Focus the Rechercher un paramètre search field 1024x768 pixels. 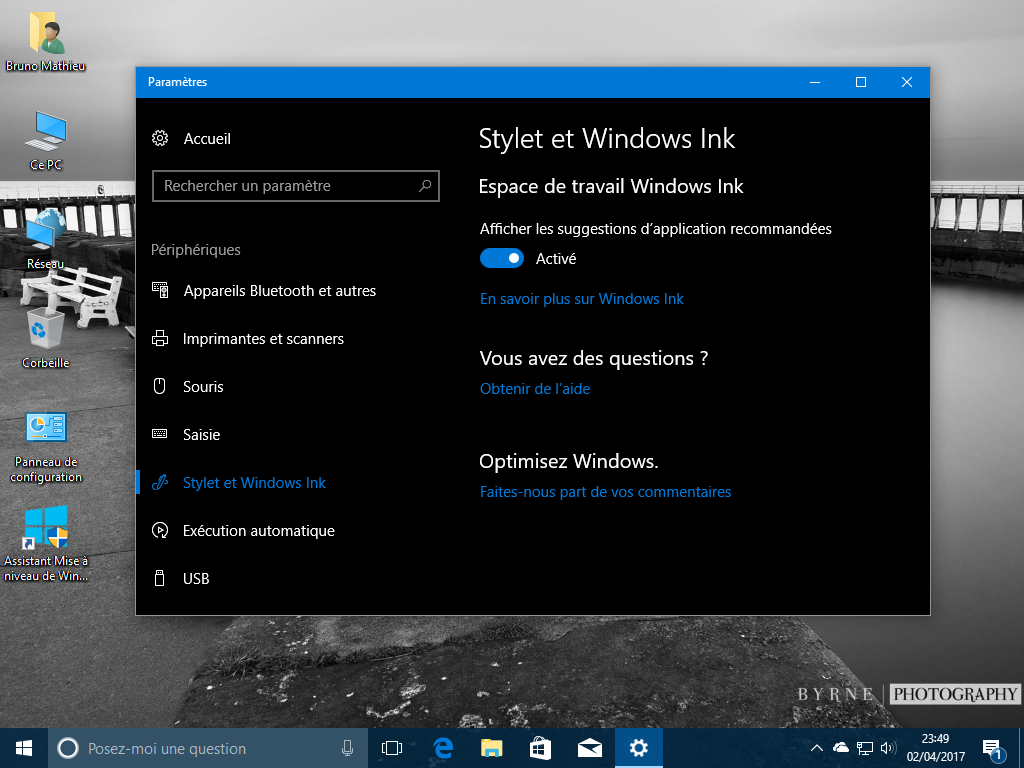click(296, 186)
